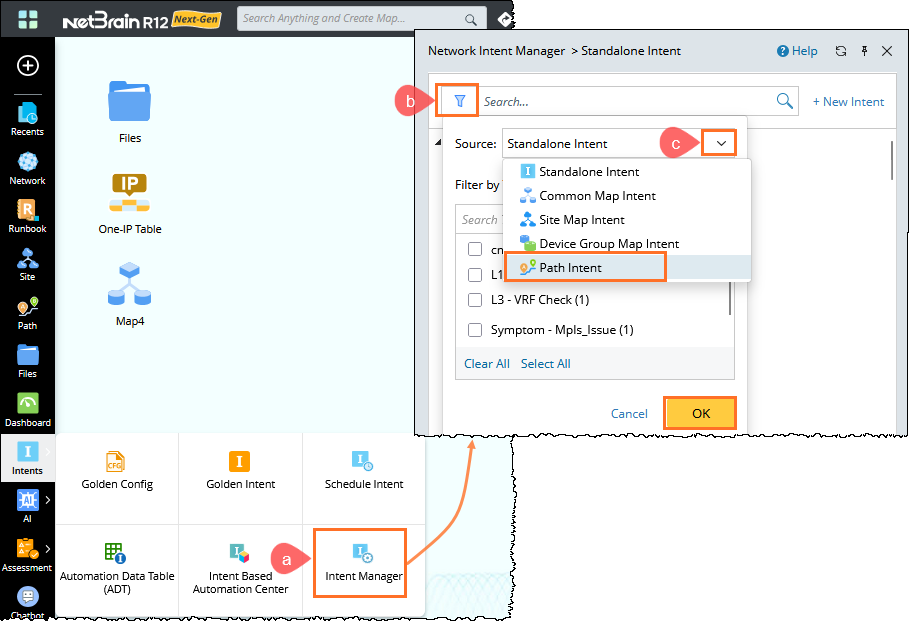Open Dashboard in the sidebar

(27, 410)
